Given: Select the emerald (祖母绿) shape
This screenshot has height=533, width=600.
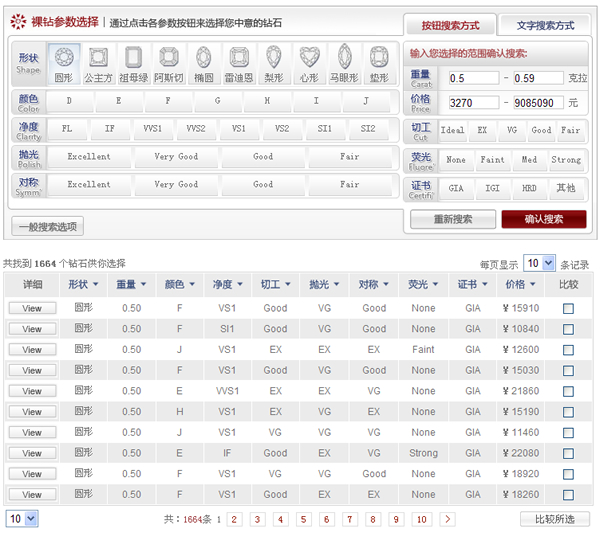Looking at the screenshot, I should 134,64.
